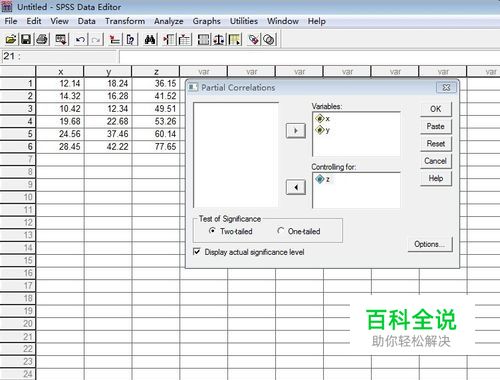Viewport: 500px width, 380px height.
Task: Click the Go to Chart toolbar icon
Action: (x=115, y=40)
